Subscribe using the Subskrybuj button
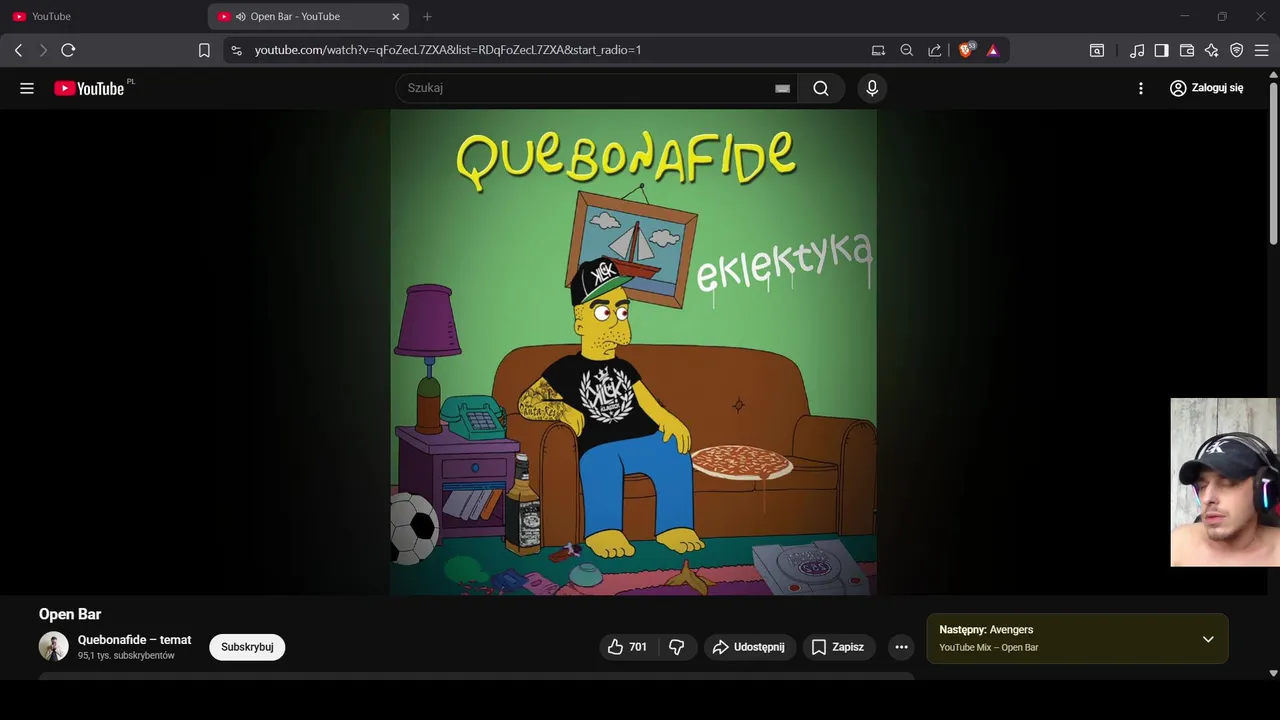The height and width of the screenshot is (720, 1280). pos(247,647)
